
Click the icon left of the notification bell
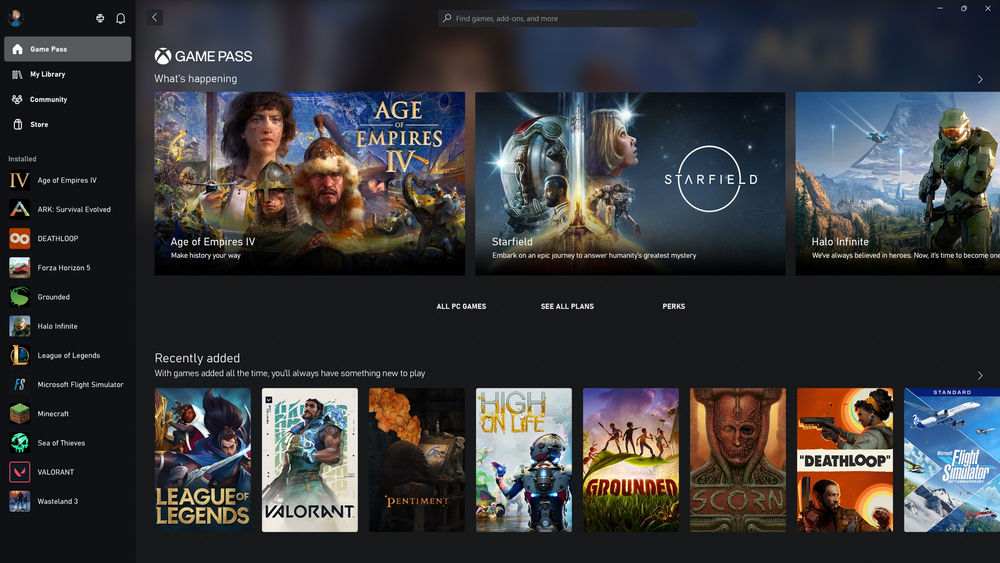tap(100, 18)
